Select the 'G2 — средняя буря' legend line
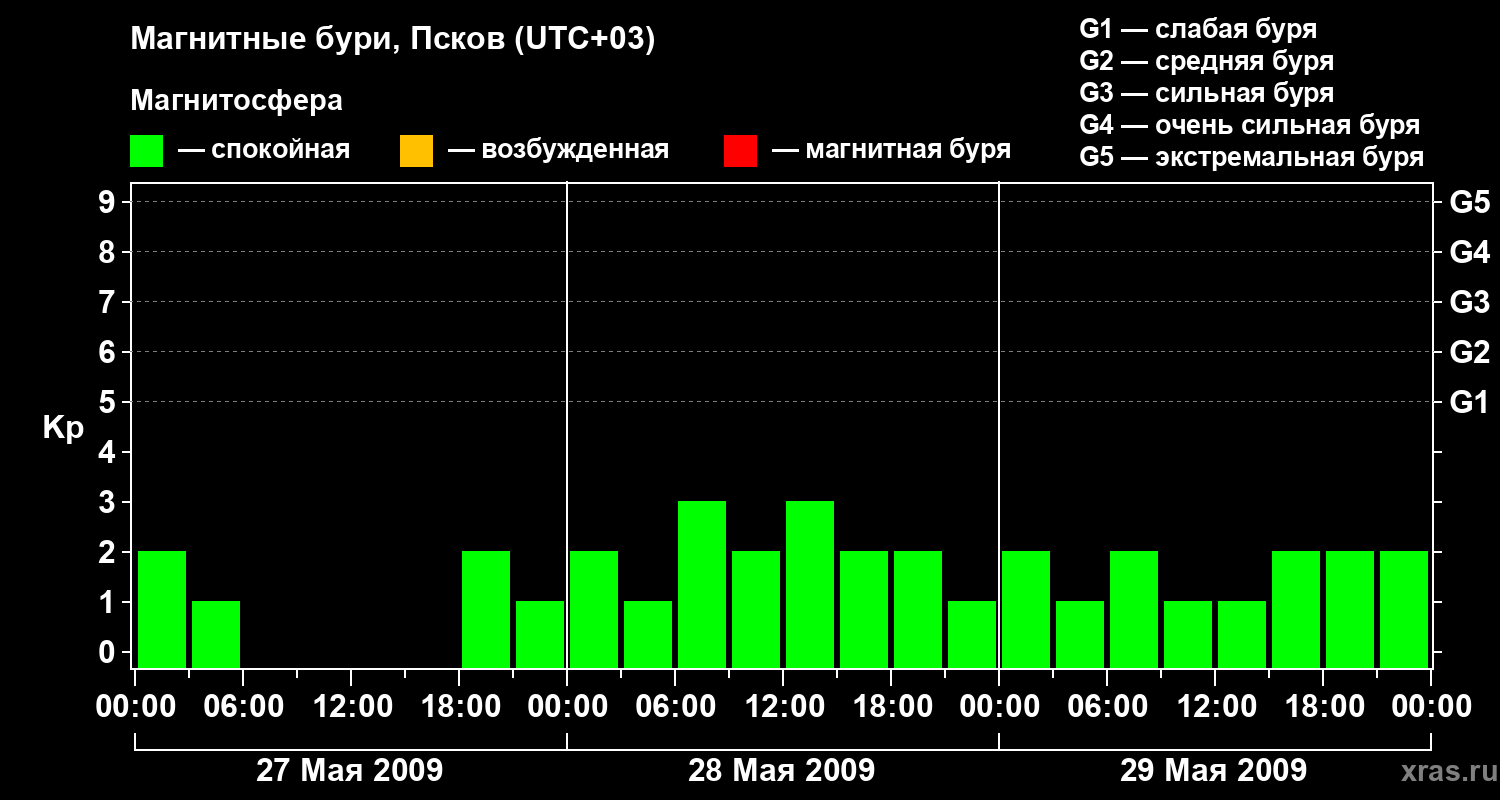 [x=1207, y=61]
